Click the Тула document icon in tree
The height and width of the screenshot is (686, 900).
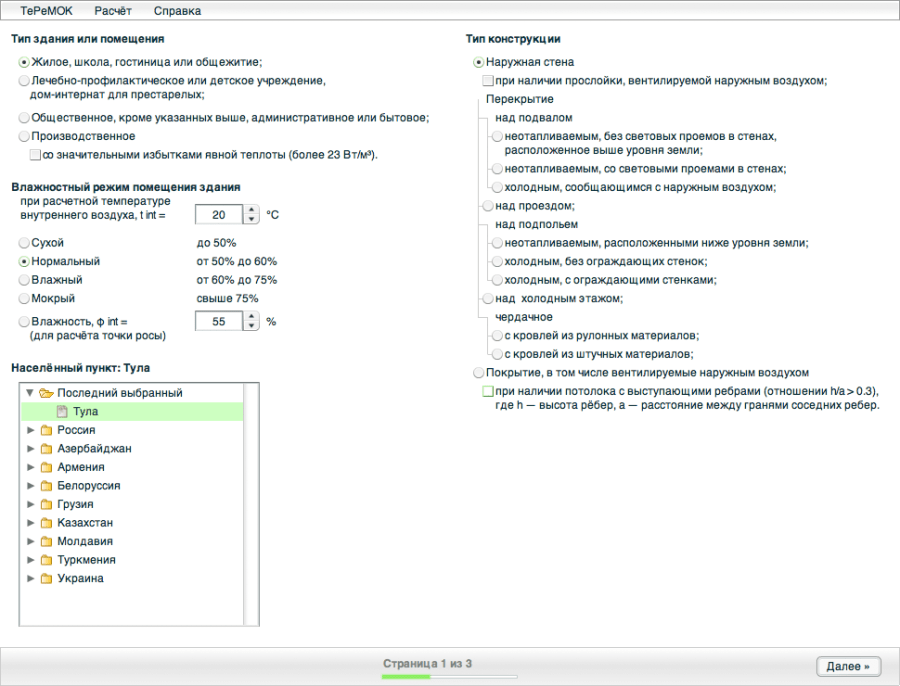pyautogui.click(x=62, y=411)
